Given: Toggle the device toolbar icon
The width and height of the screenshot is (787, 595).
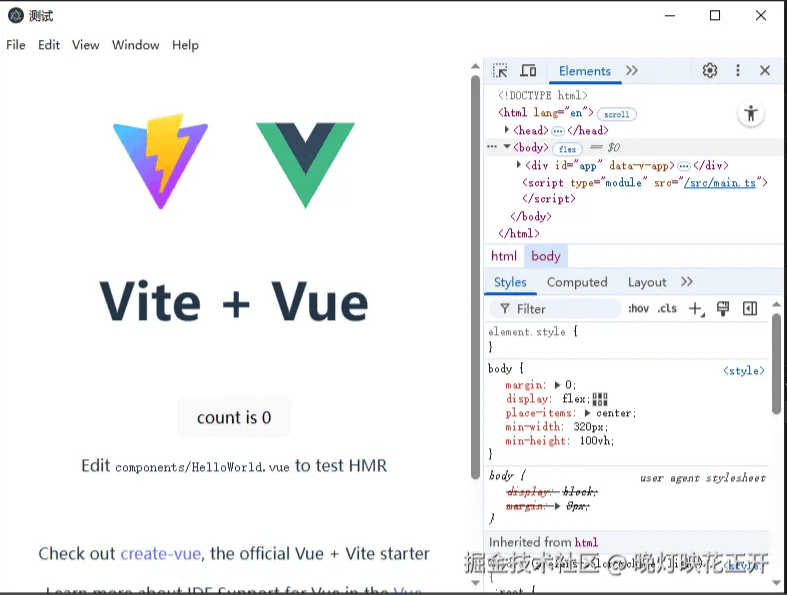Looking at the screenshot, I should point(528,70).
